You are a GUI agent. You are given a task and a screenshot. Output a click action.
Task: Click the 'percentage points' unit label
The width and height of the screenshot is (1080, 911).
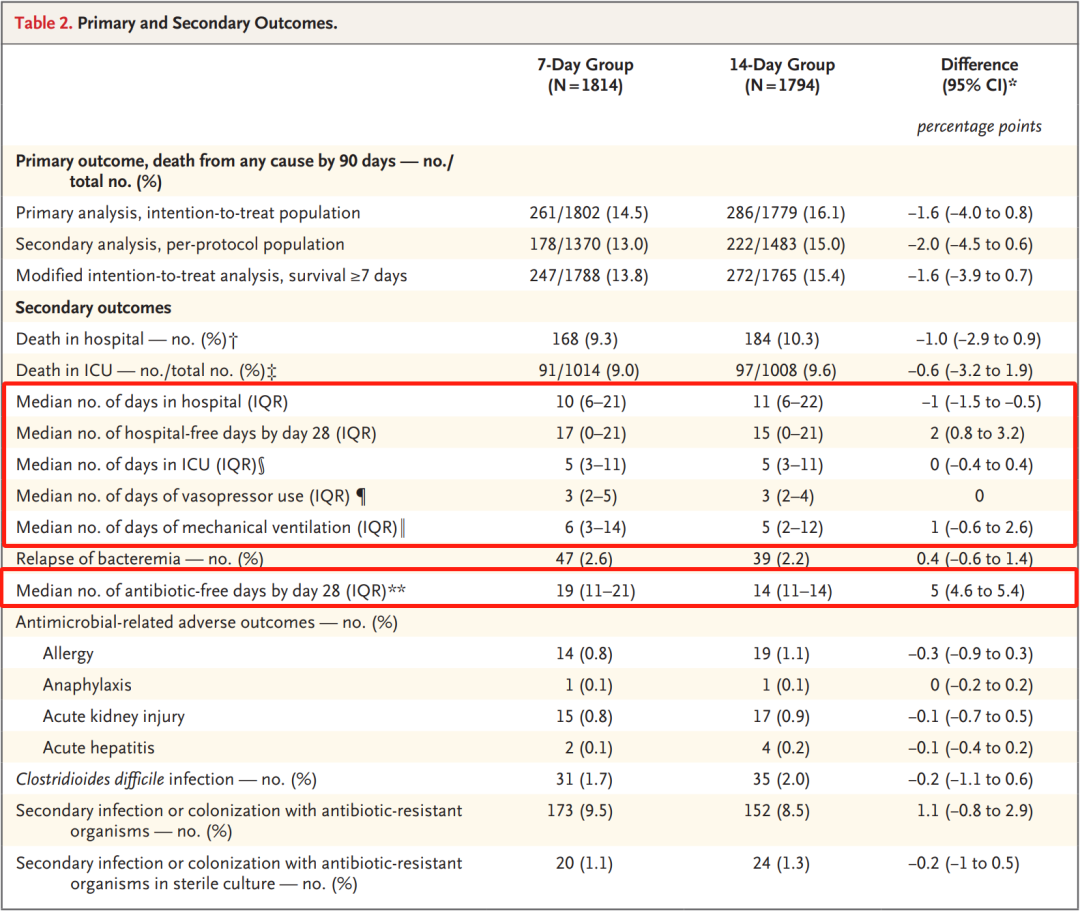coord(979,127)
